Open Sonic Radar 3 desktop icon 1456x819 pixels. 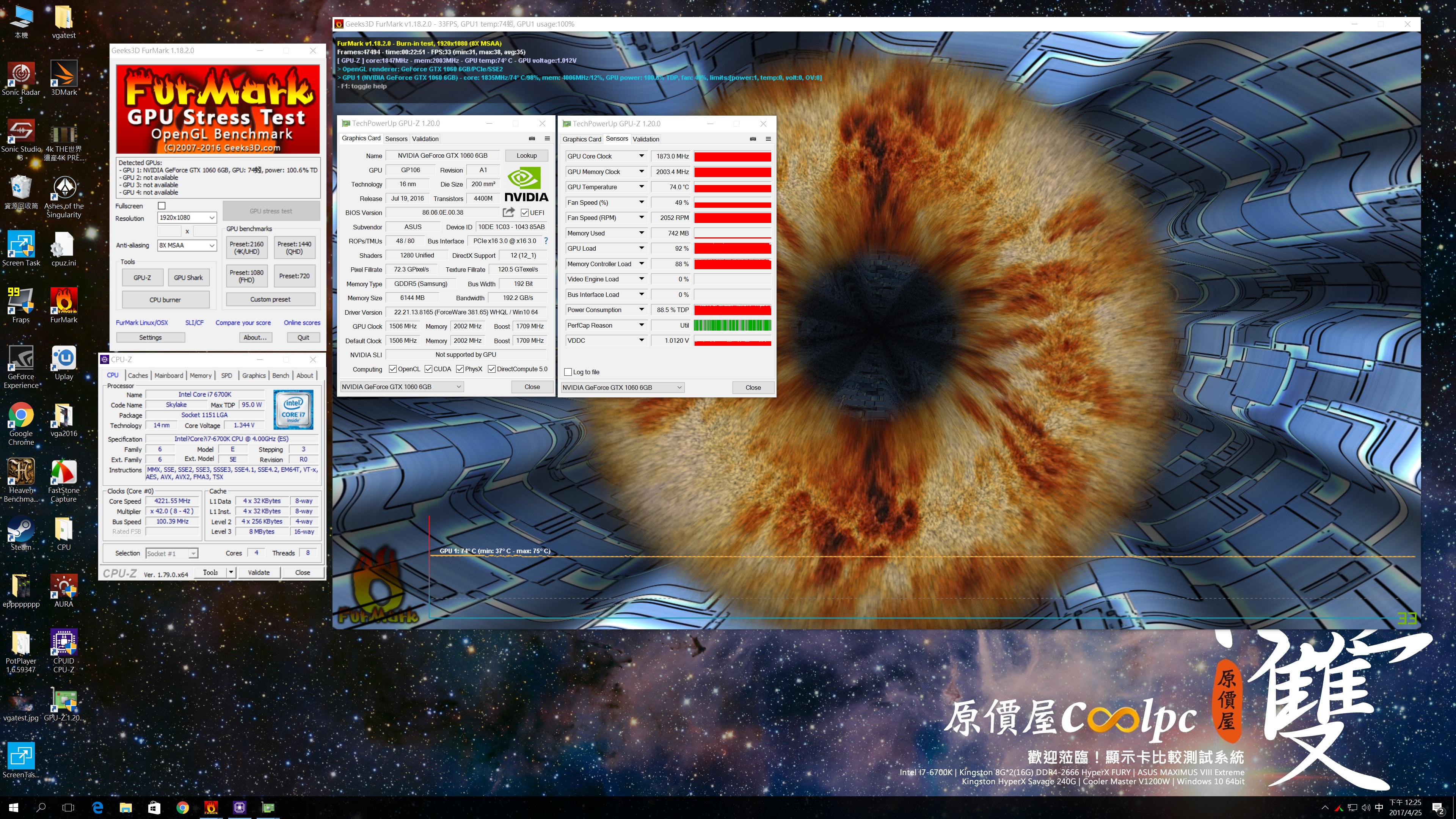point(21,82)
